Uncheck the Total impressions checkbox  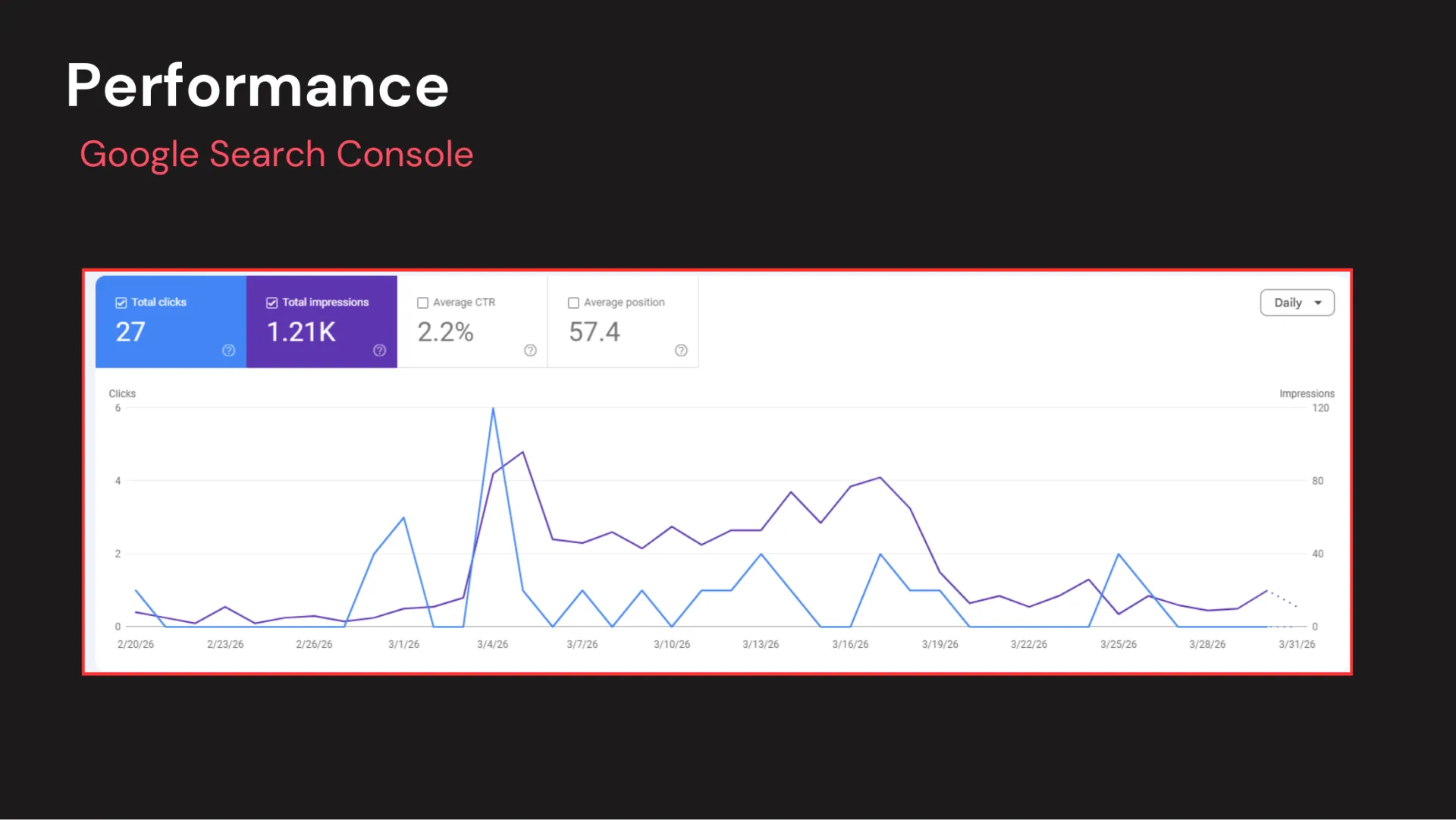(271, 303)
